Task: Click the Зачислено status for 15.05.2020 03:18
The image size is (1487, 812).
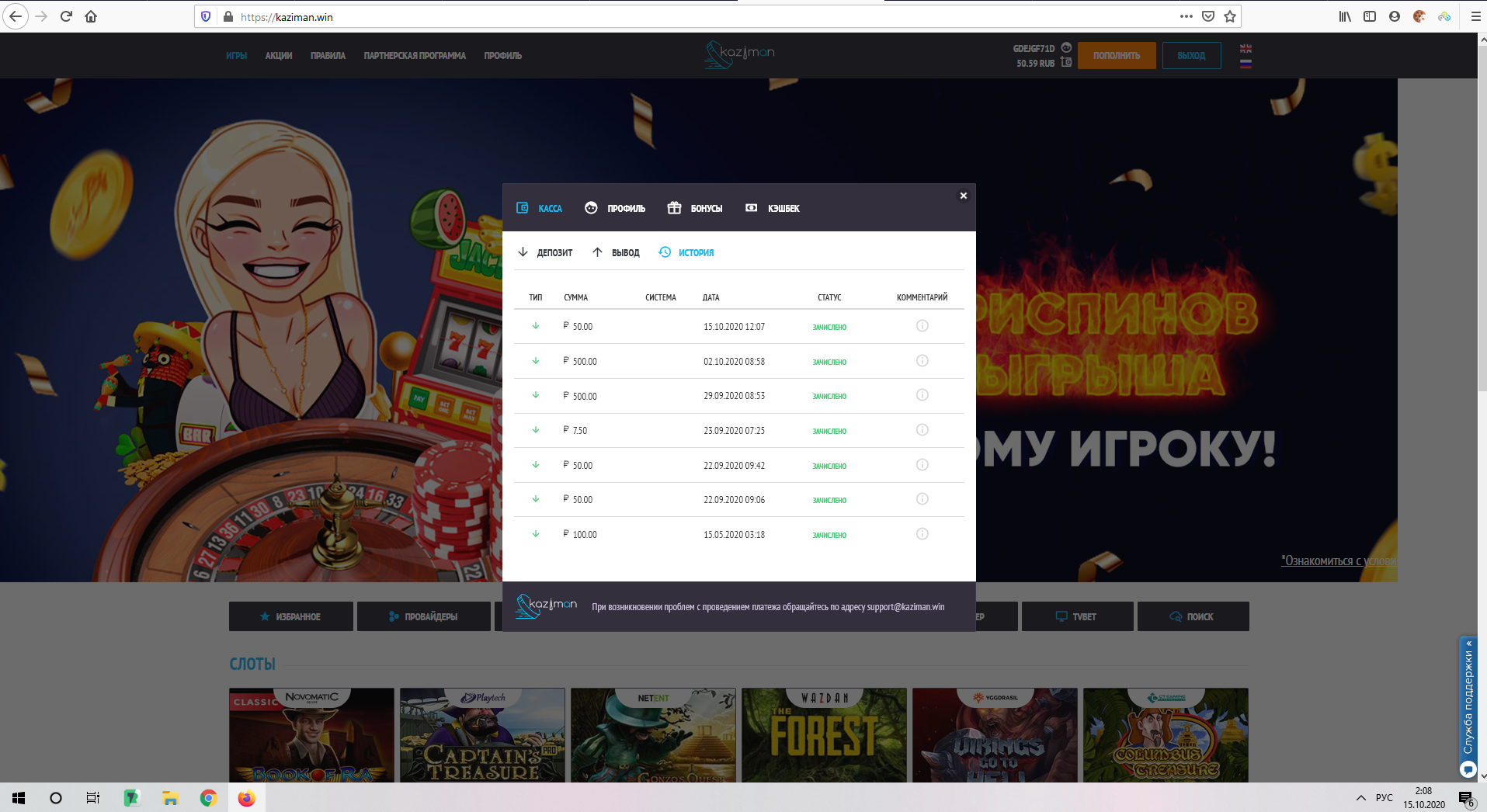Action: click(x=829, y=535)
